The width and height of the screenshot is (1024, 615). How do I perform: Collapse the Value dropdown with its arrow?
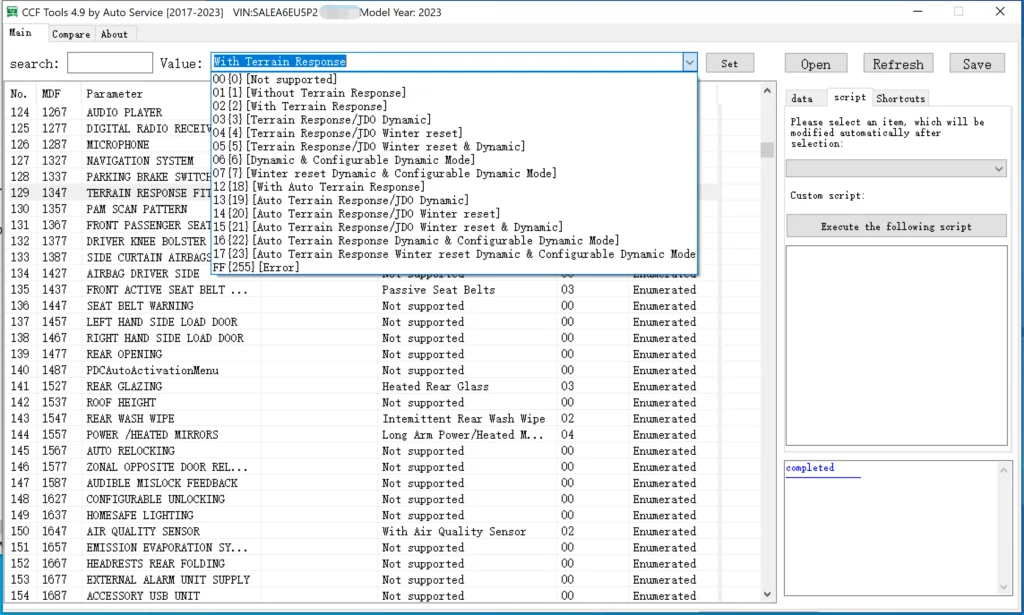(690, 62)
